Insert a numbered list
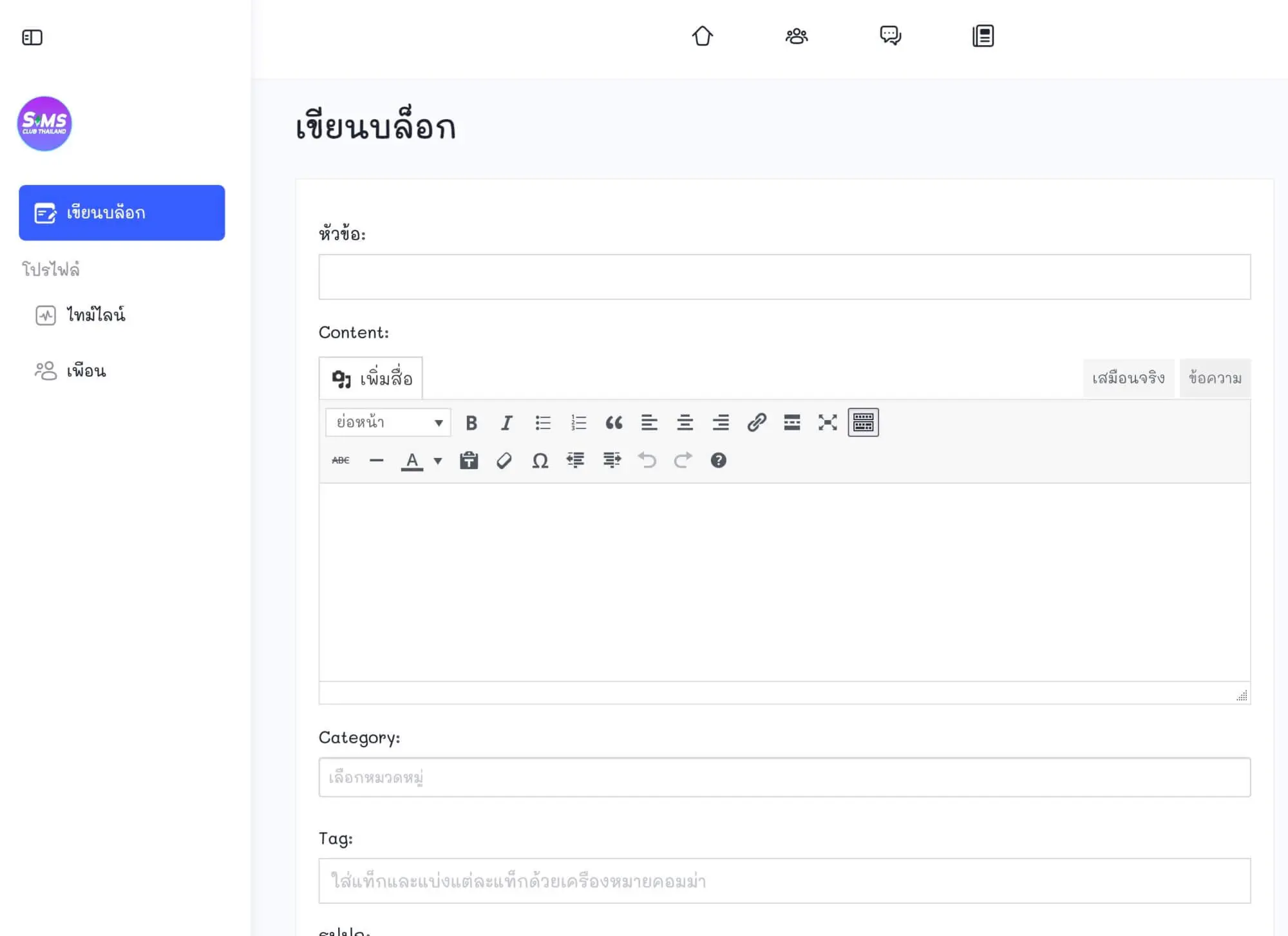The image size is (1288, 936). click(x=578, y=423)
